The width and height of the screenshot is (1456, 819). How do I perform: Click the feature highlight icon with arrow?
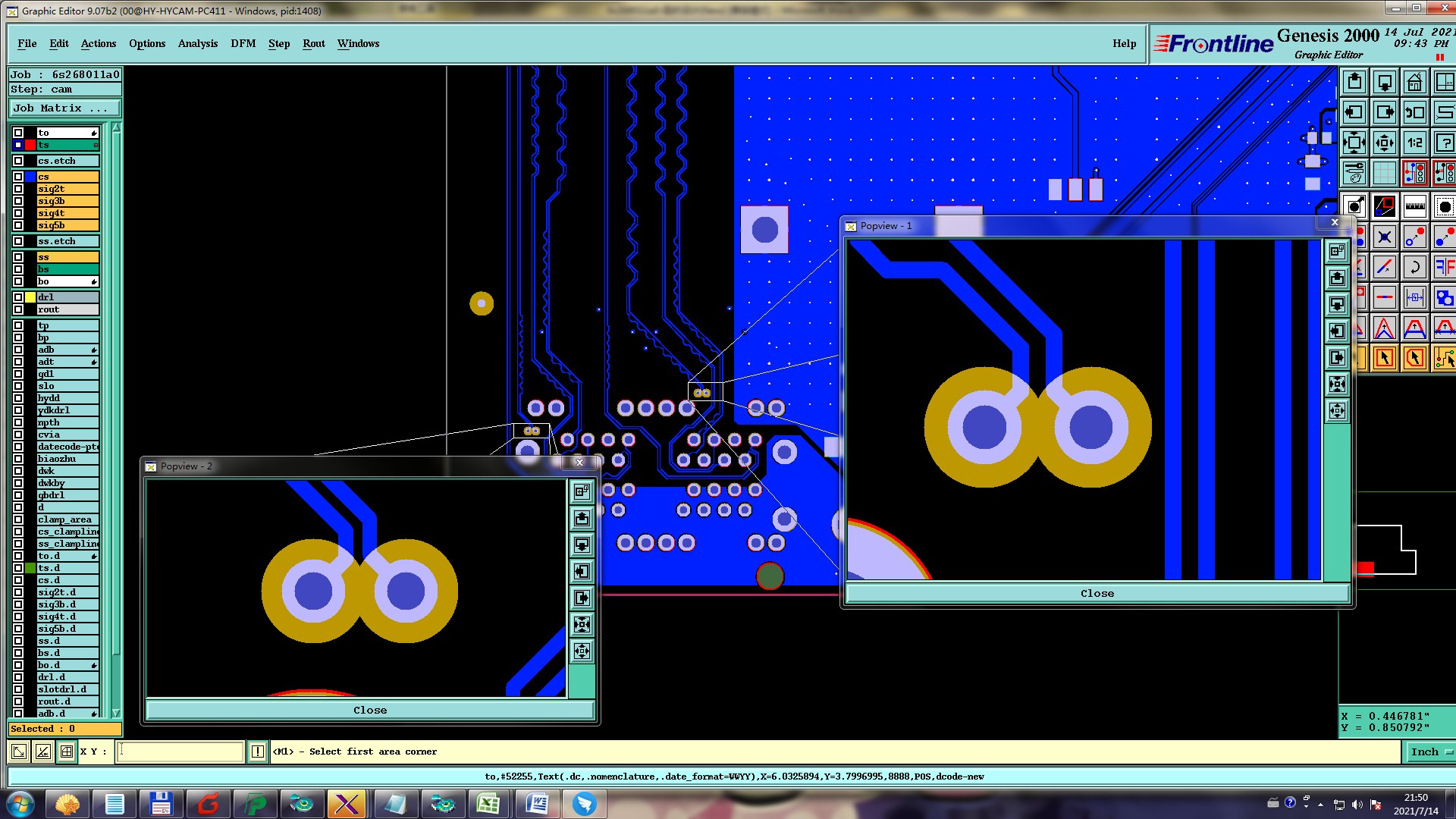click(1354, 206)
